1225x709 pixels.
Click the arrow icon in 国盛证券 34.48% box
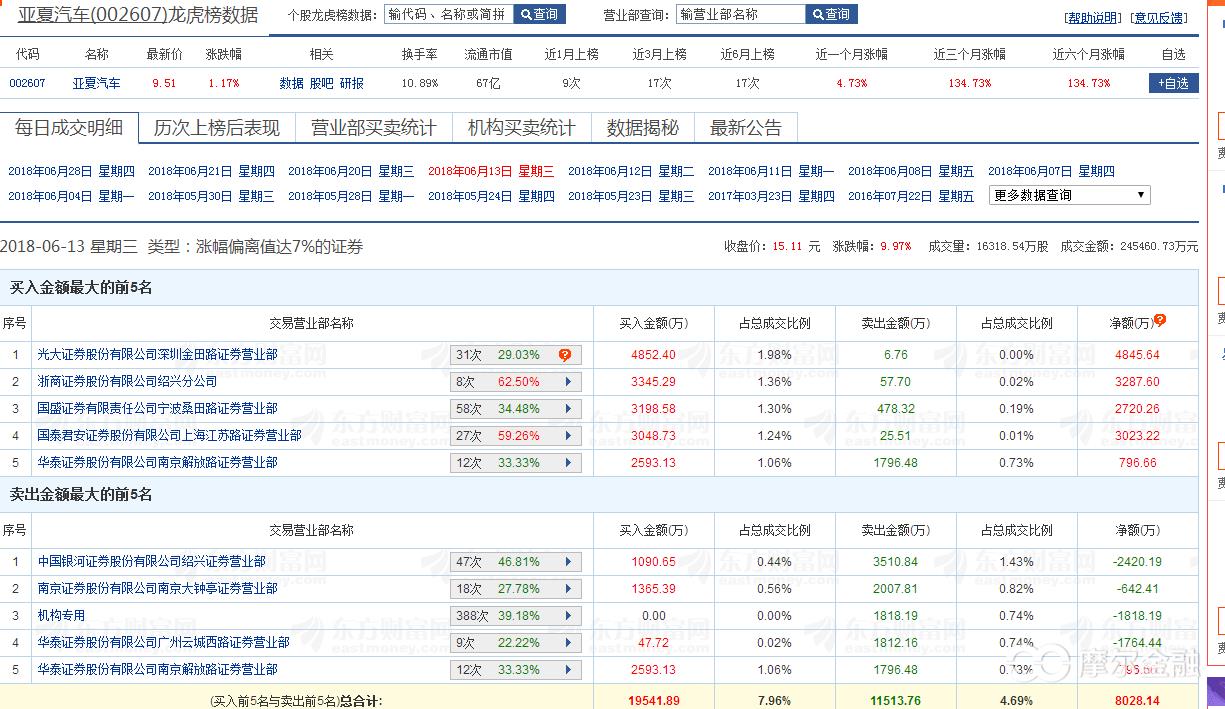[568, 409]
